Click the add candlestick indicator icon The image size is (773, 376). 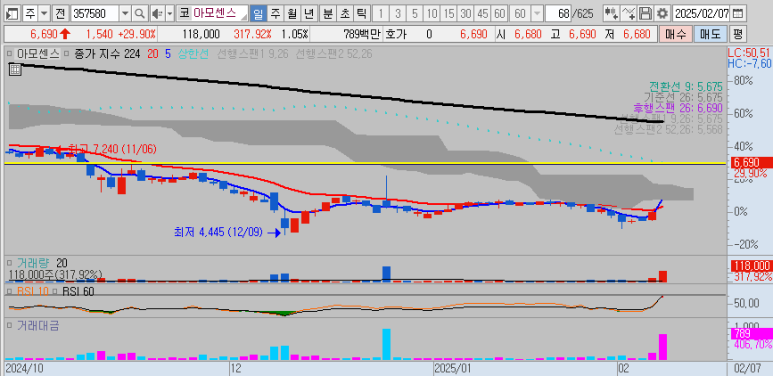(612, 13)
